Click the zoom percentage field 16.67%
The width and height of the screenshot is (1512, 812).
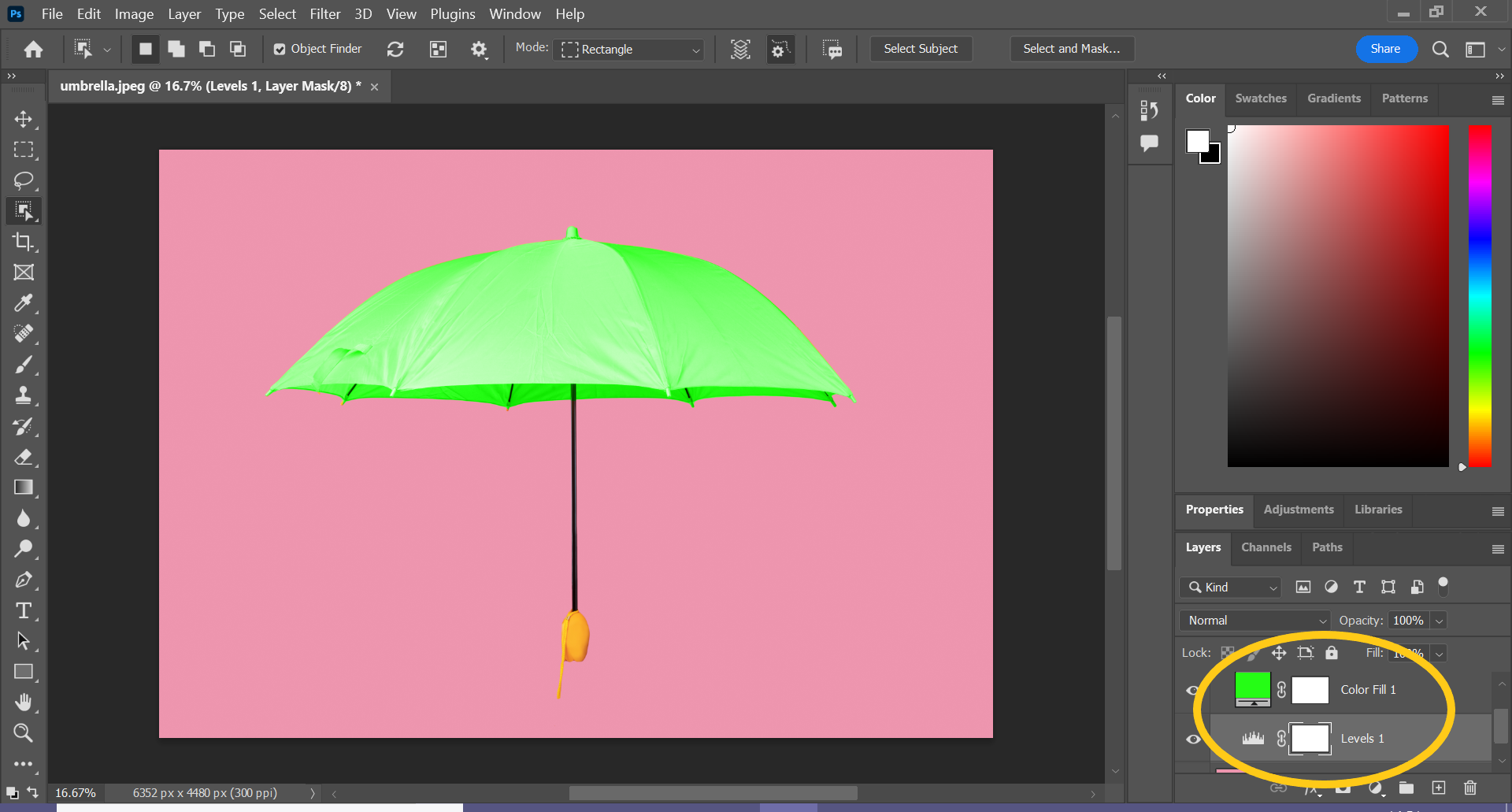[76, 793]
